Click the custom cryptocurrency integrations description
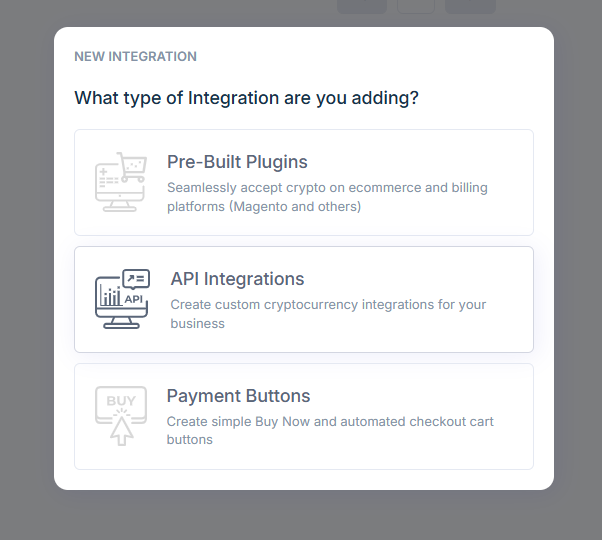Image resolution: width=602 pixels, height=540 pixels. [x=328, y=314]
